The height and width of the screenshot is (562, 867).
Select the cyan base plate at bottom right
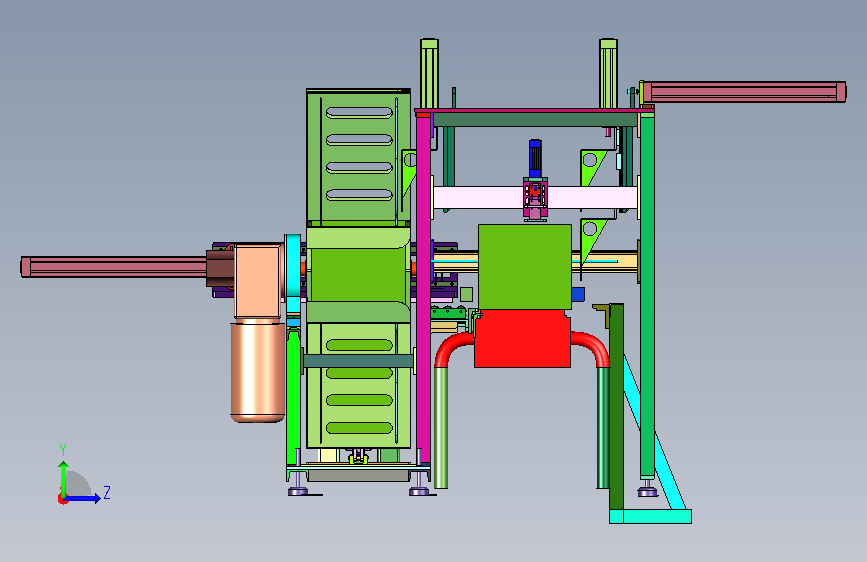point(650,517)
